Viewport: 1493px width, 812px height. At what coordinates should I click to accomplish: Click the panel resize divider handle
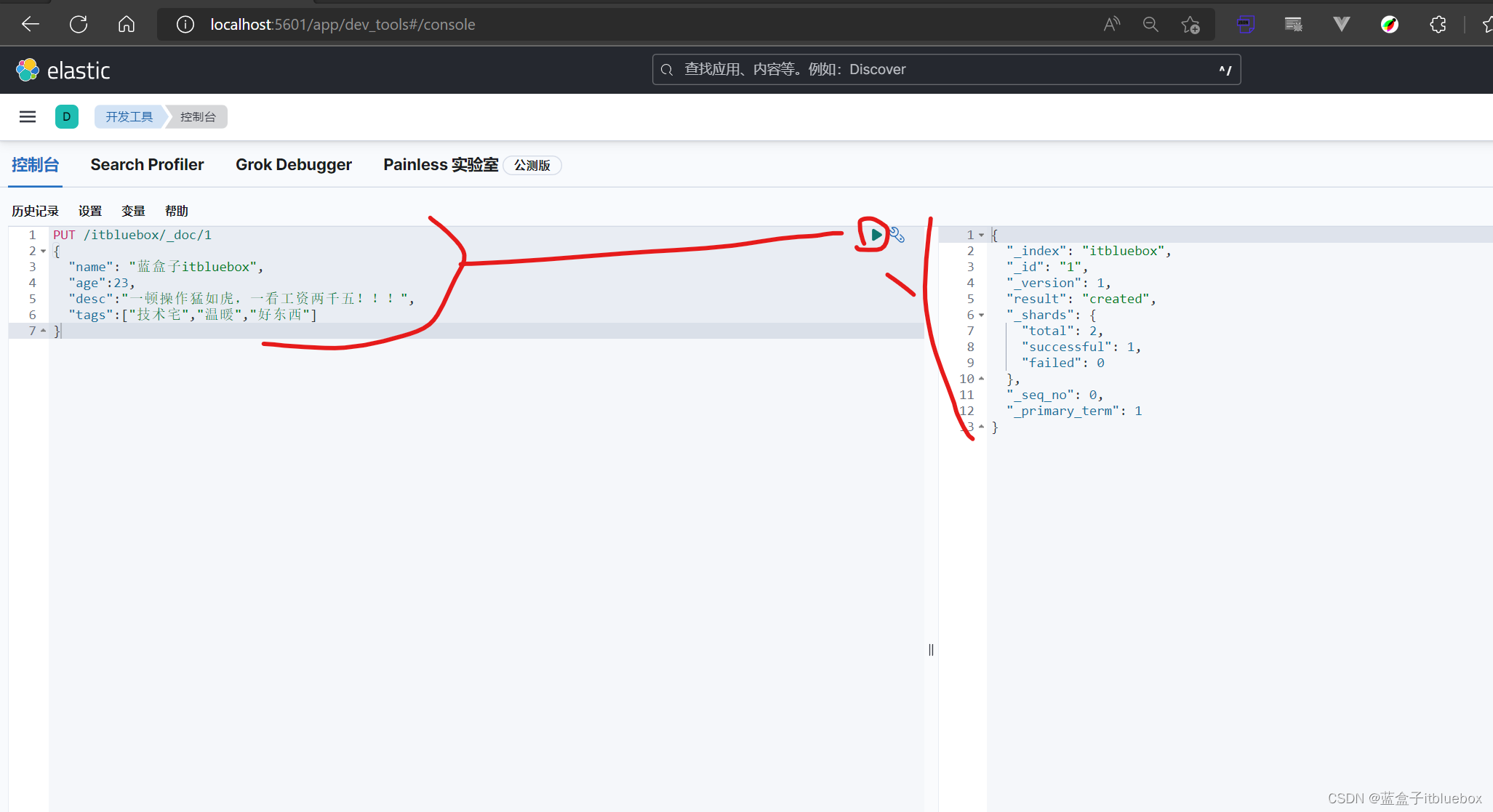[x=931, y=650]
